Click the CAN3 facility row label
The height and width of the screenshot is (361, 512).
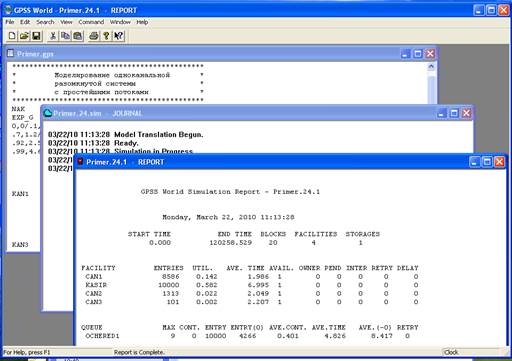click(94, 302)
